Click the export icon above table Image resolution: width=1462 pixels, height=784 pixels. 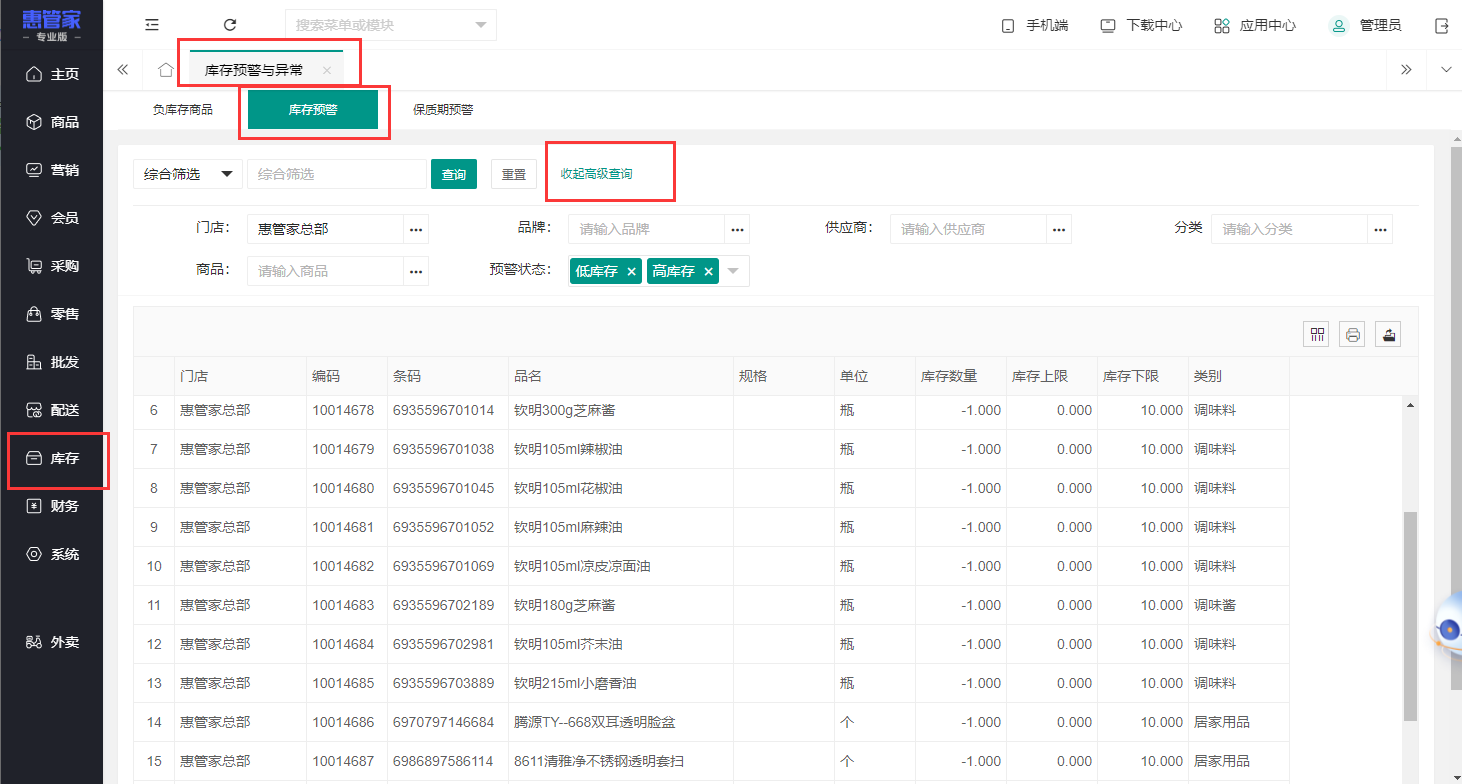(x=1388, y=335)
